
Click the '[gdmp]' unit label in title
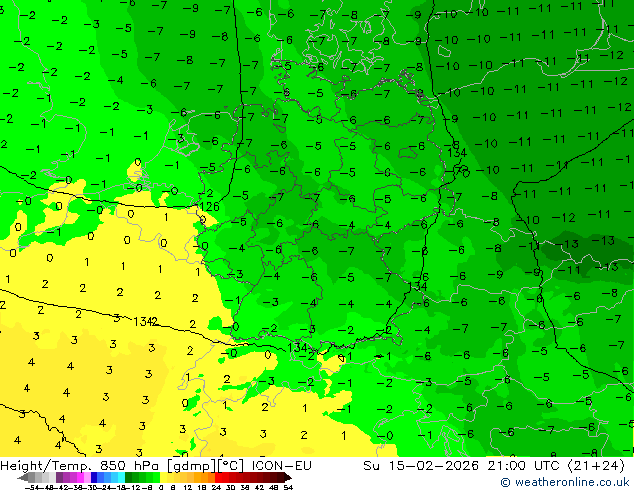coord(192,466)
